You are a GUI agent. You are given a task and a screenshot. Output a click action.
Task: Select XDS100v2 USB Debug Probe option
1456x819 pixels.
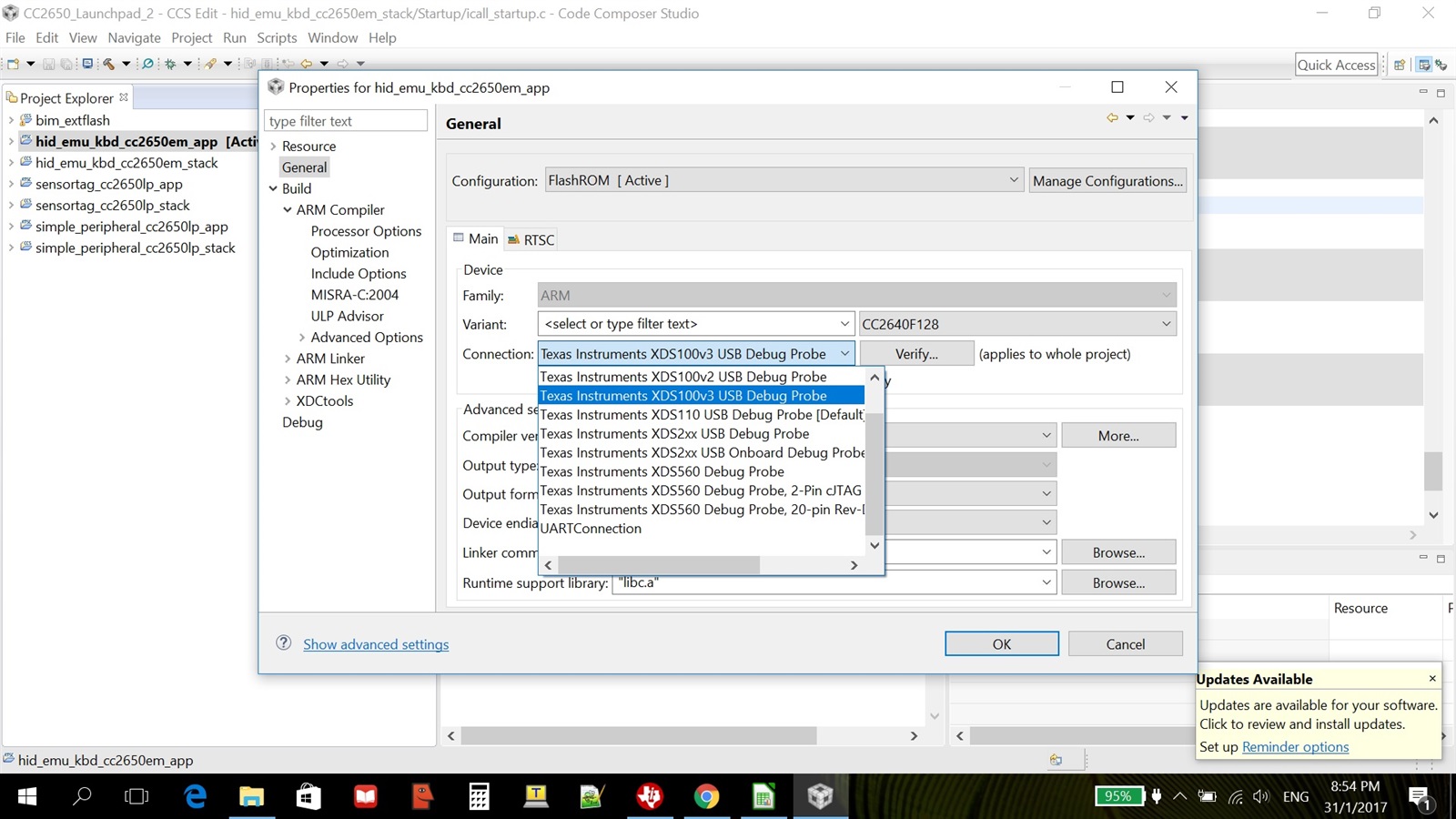701,377
